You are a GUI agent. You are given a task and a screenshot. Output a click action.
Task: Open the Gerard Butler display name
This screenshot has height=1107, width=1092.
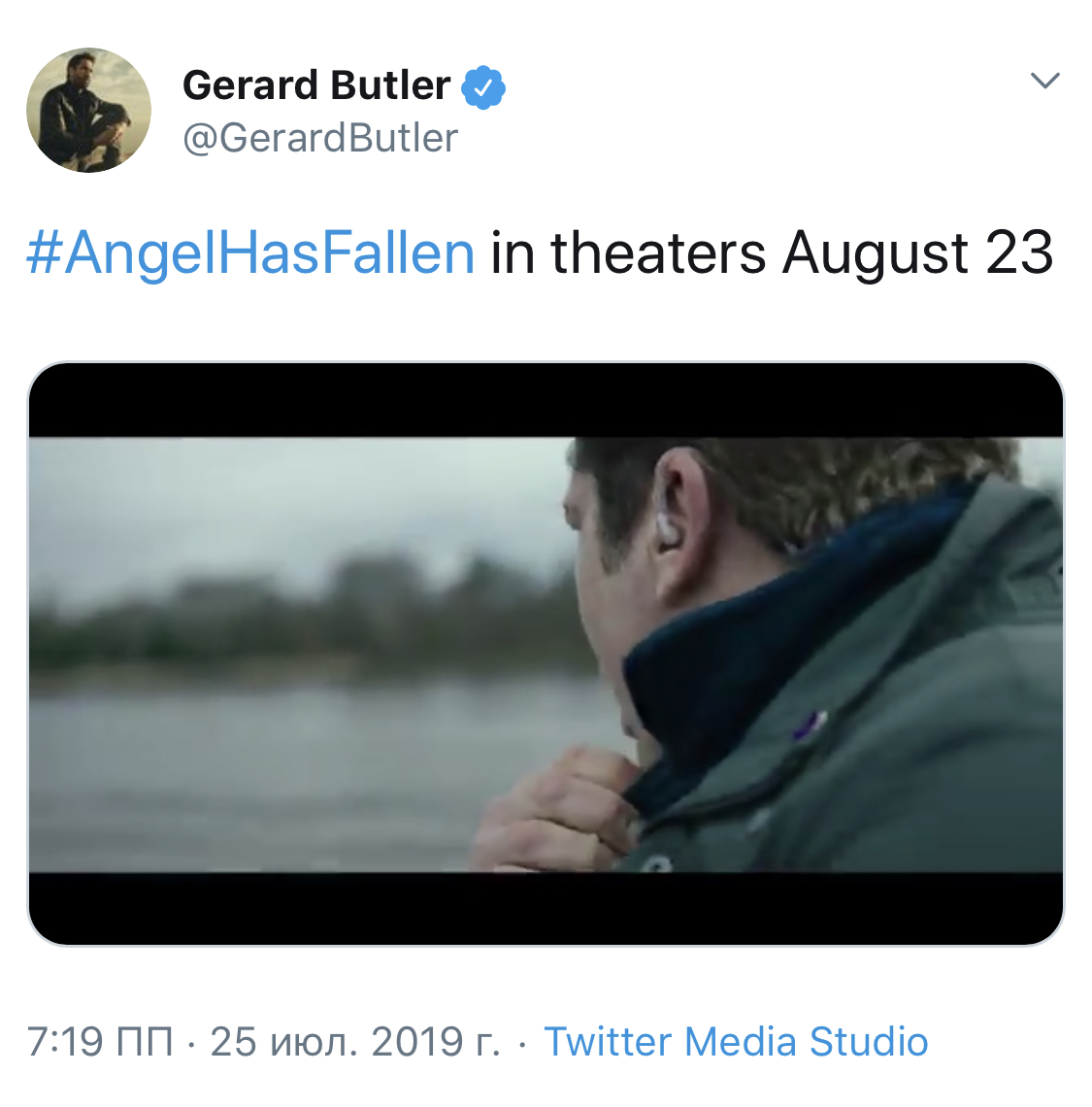pos(316,85)
